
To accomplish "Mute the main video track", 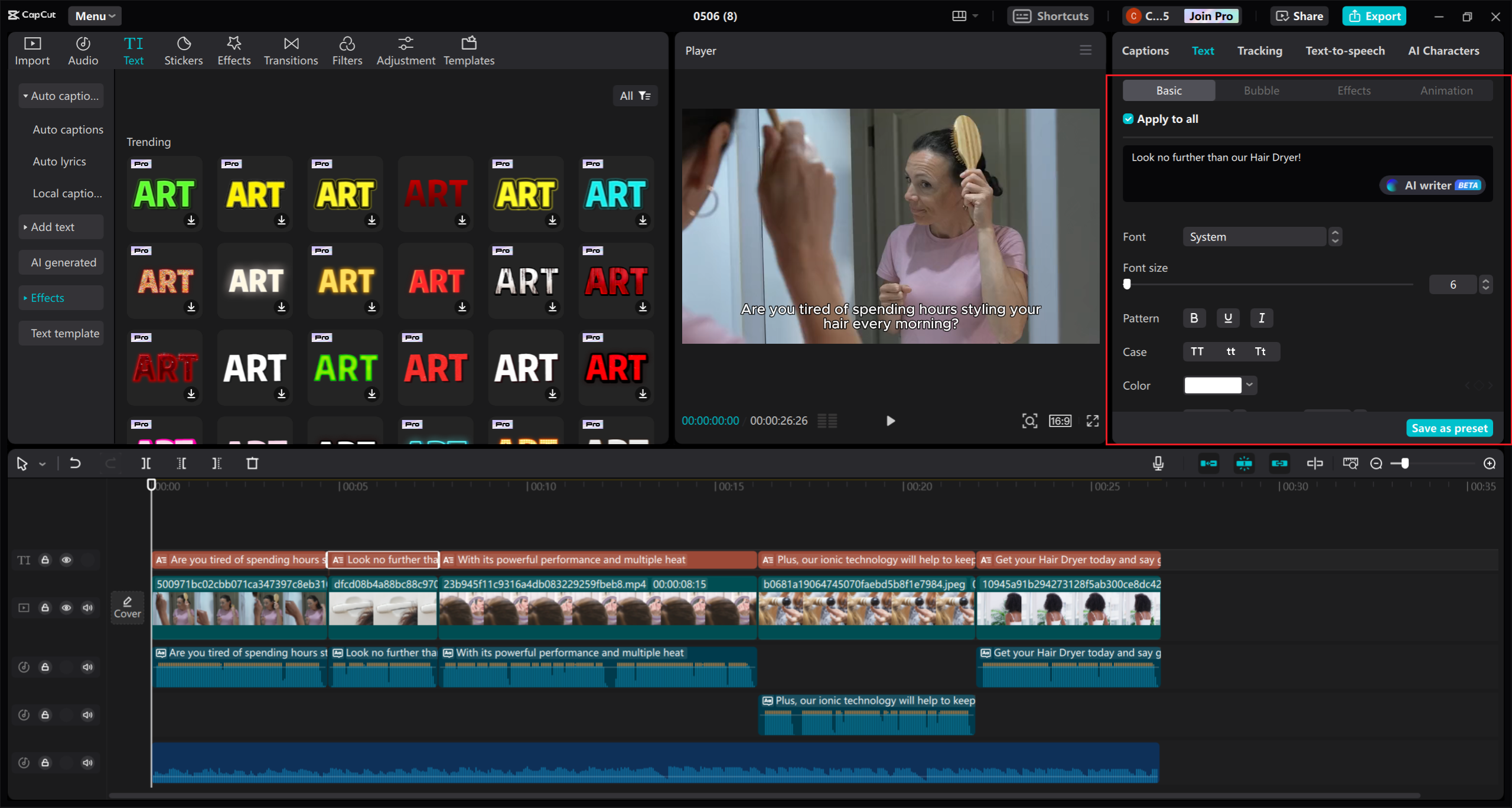I will coord(87,608).
